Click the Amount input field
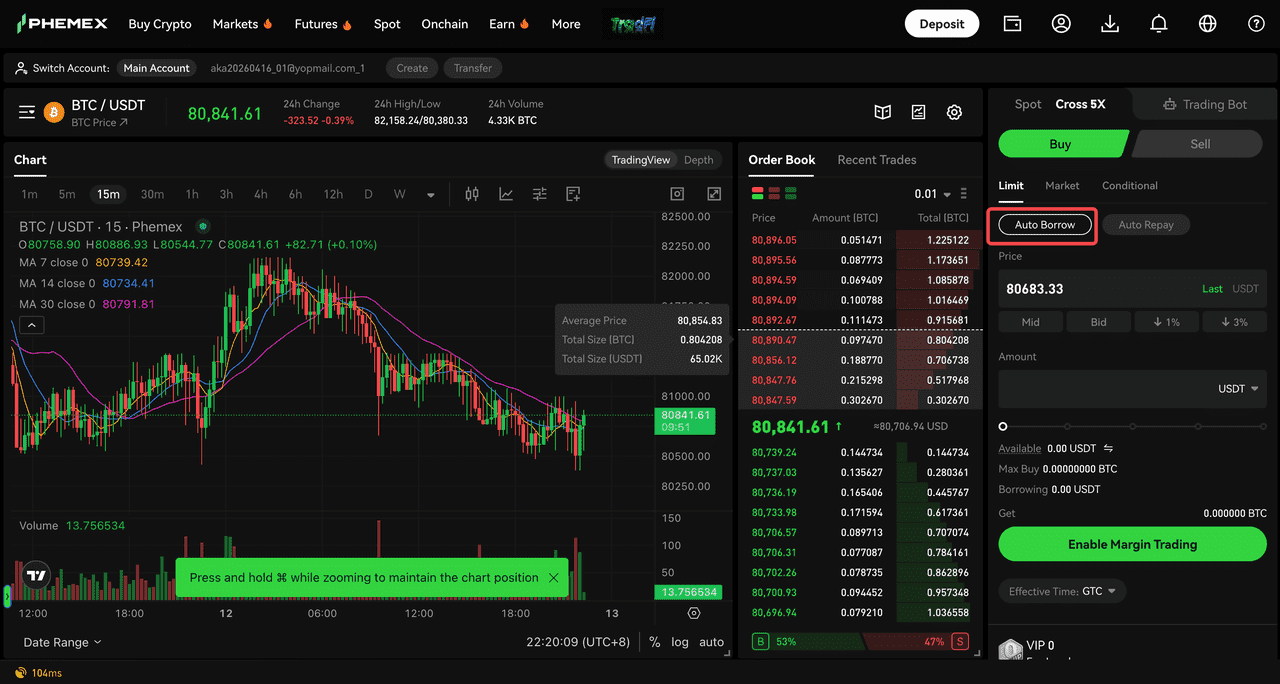Screen dimensions: 1280x684 (1132, 389)
